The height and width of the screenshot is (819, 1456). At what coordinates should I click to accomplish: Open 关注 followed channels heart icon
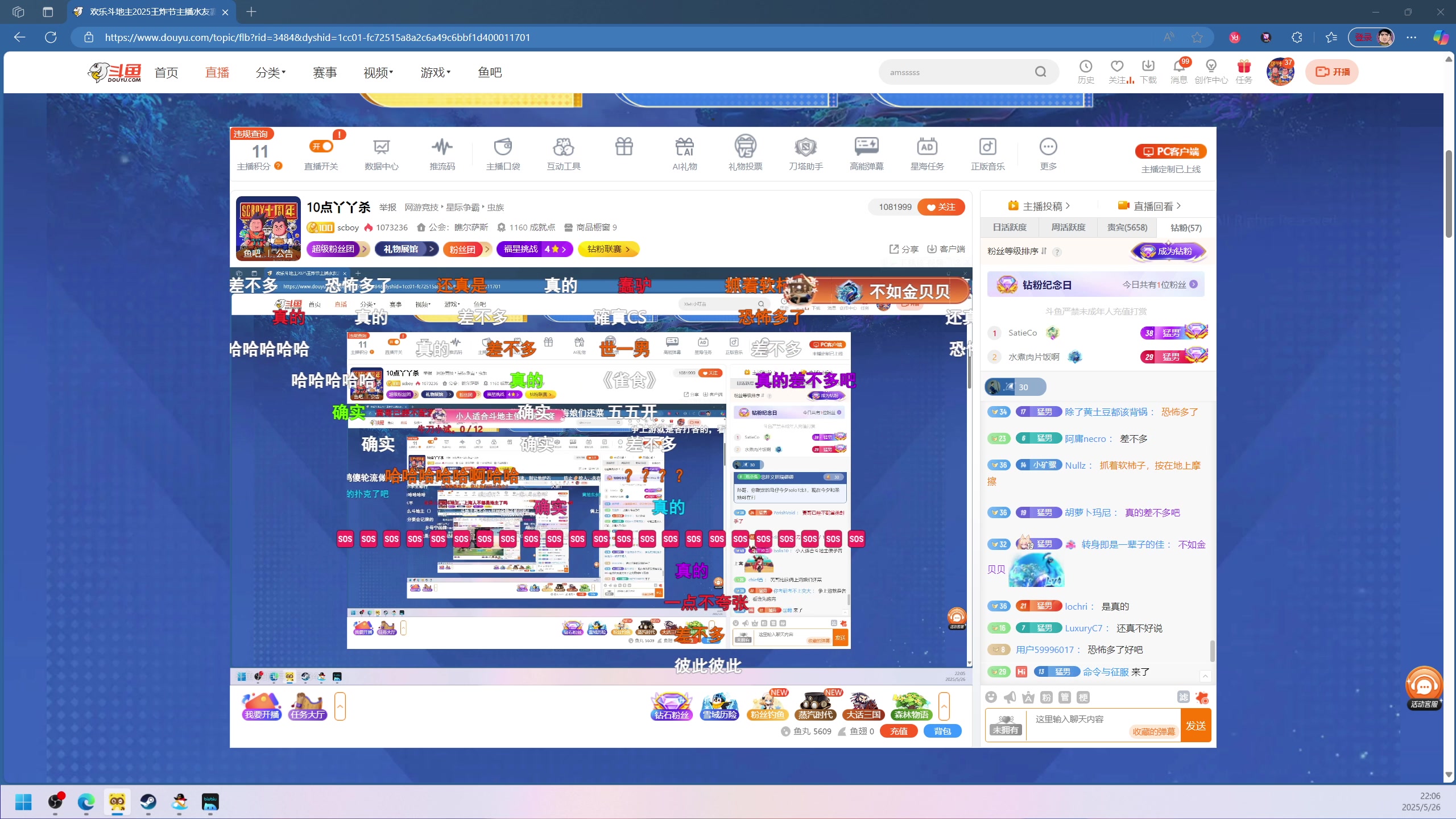pyautogui.click(x=1118, y=72)
